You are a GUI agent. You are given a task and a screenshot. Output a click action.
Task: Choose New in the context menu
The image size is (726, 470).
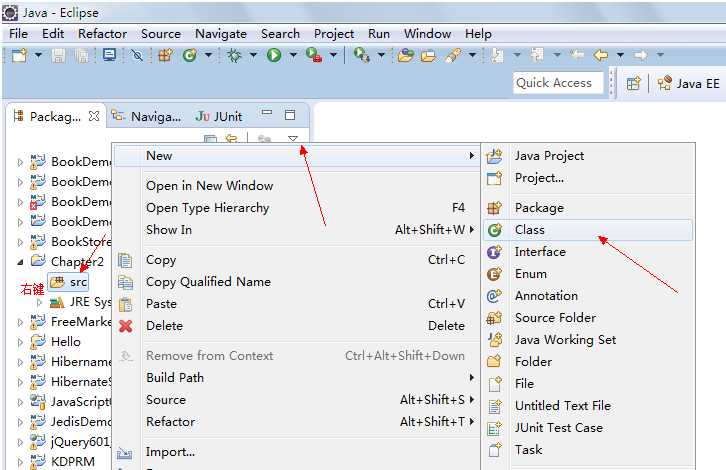pyautogui.click(x=296, y=156)
